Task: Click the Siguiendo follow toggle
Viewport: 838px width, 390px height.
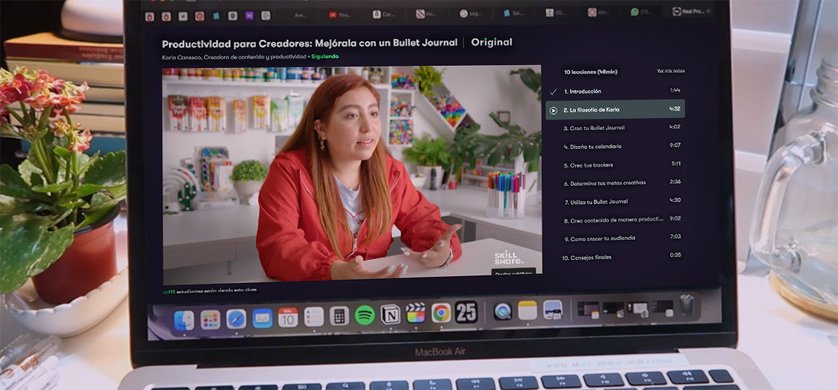Action: 325,56
